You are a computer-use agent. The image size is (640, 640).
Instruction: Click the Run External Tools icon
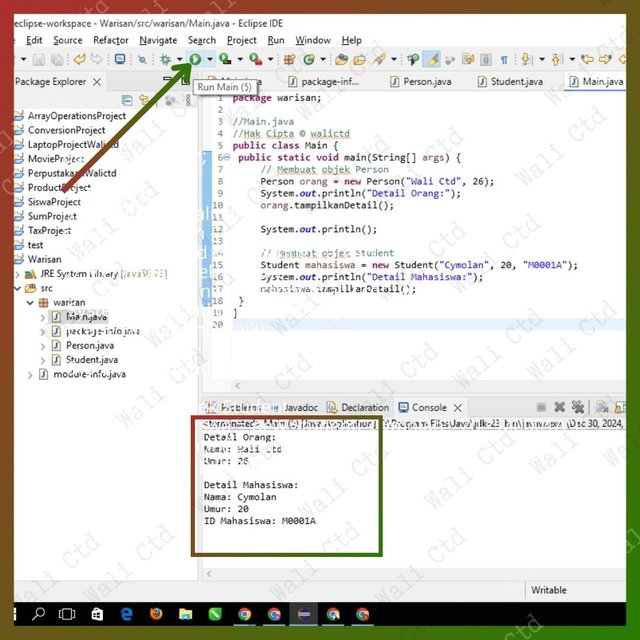256,59
